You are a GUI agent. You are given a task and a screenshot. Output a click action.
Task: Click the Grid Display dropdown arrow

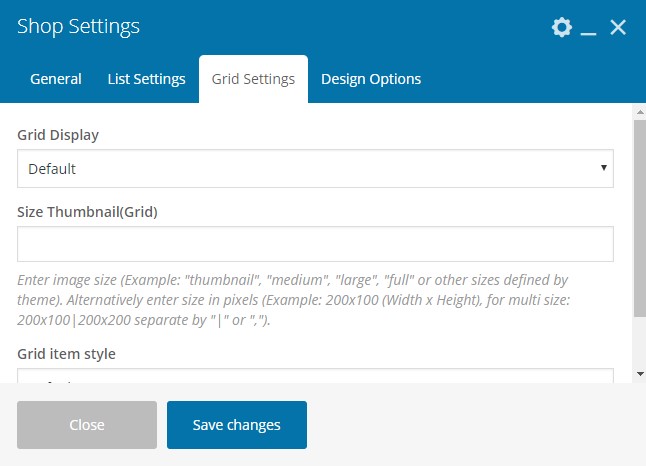(x=604, y=168)
